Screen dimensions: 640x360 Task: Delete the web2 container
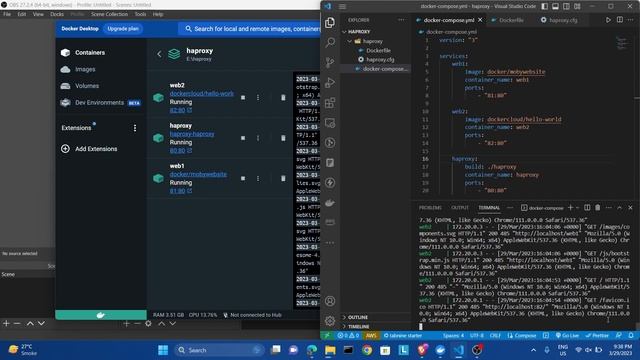click(283, 98)
